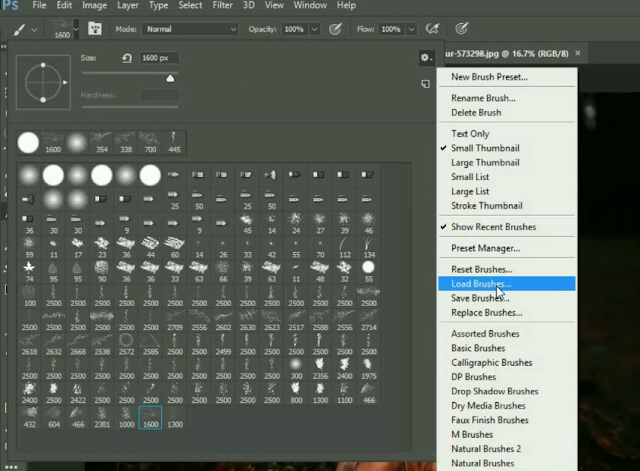Viewport: 640px width, 471px height.
Task: Select the Brush tool preset icon
Action: 19,29
